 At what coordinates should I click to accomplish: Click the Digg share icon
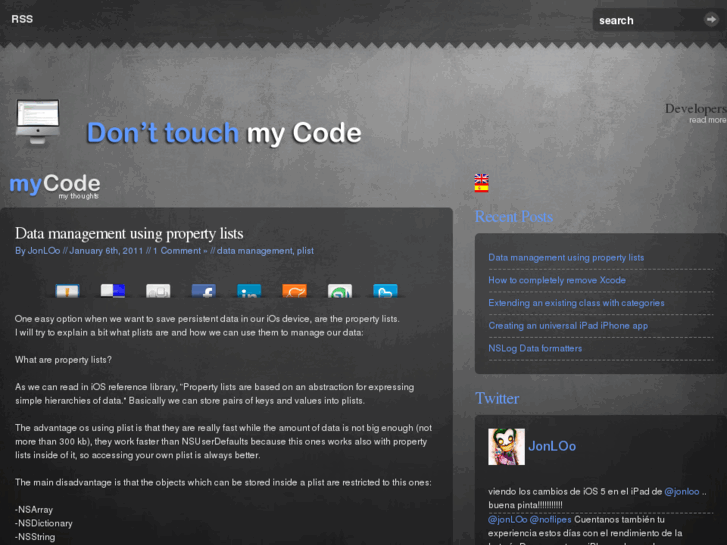coord(158,291)
